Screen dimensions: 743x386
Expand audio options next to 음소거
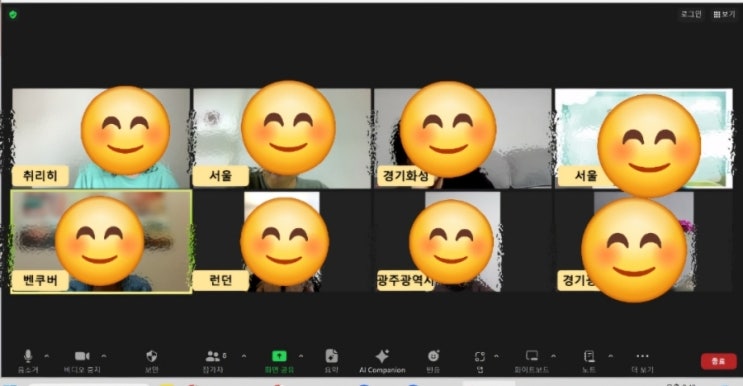coord(46,355)
